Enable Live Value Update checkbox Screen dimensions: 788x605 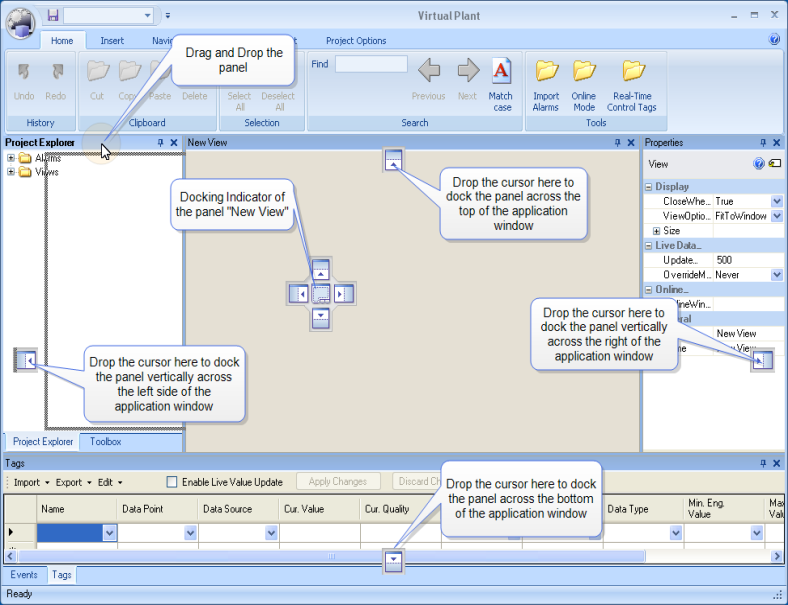172,482
